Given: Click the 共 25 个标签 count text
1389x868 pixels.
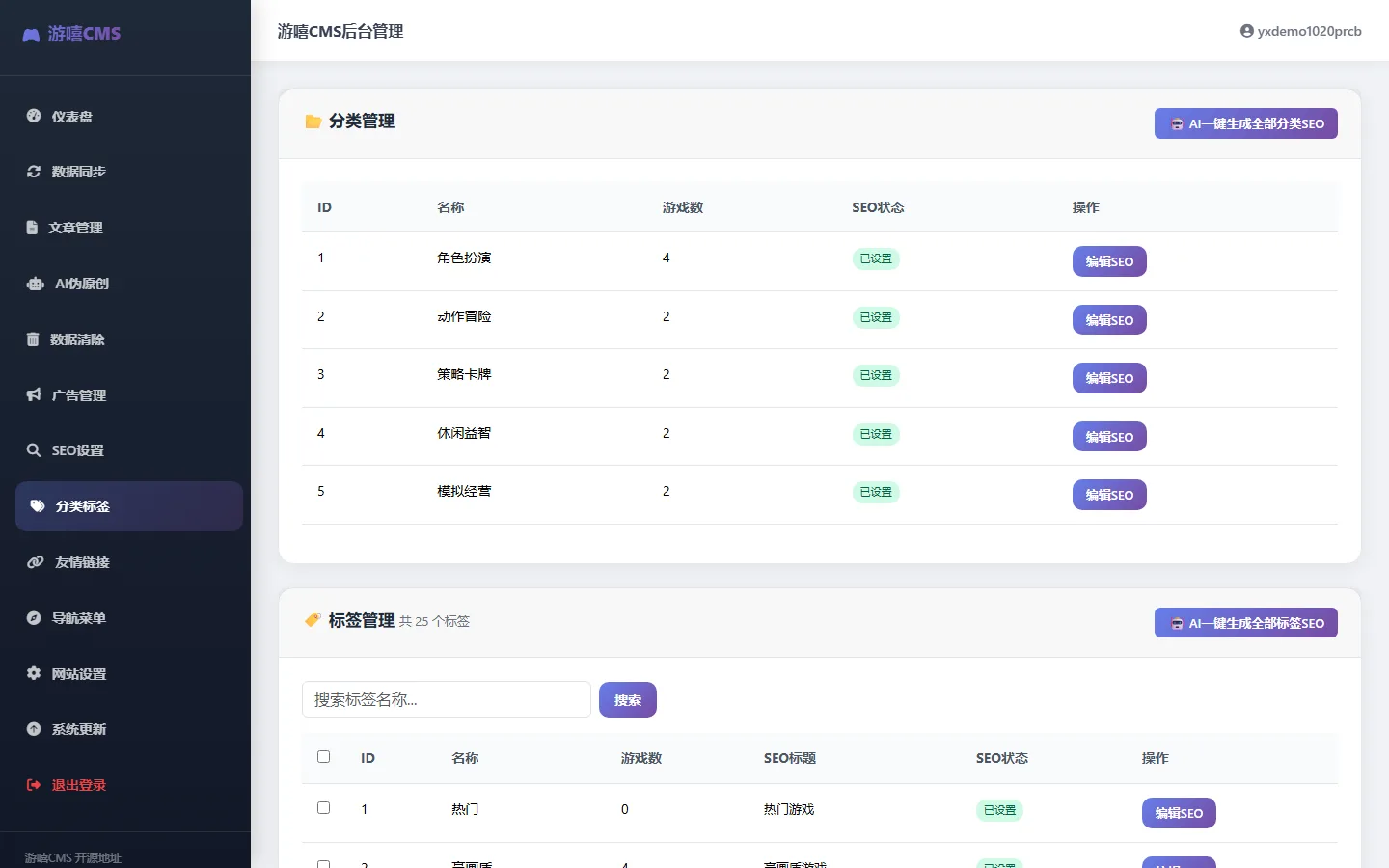Looking at the screenshot, I should [434, 621].
